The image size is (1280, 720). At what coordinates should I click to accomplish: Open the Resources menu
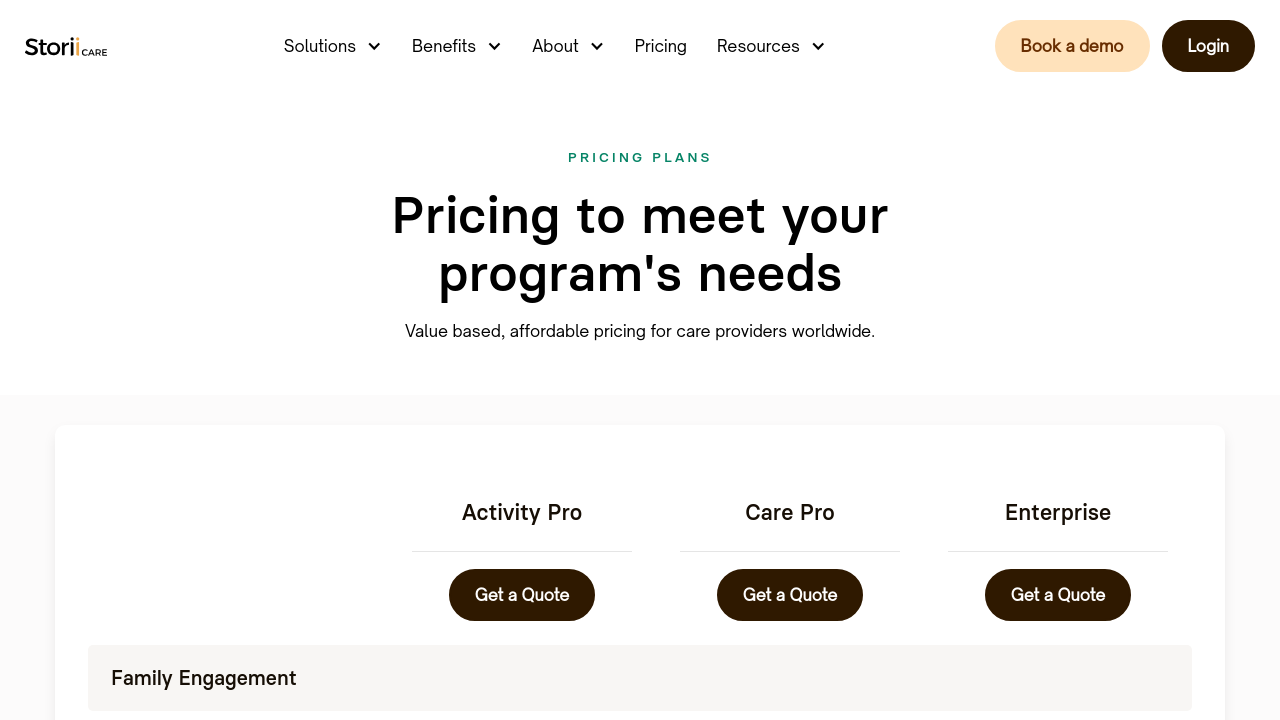tap(758, 46)
